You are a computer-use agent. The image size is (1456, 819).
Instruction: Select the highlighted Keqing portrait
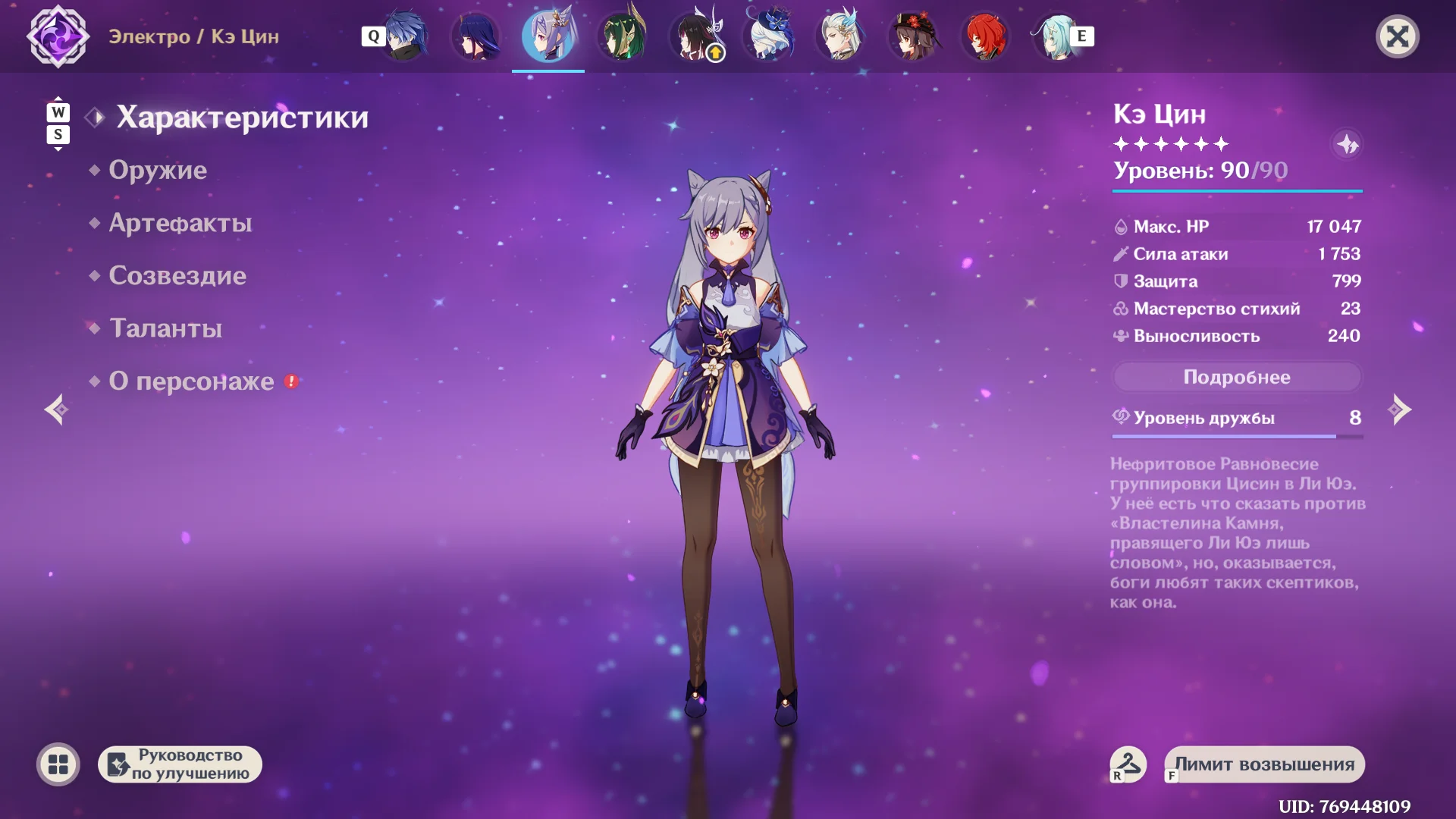[548, 36]
